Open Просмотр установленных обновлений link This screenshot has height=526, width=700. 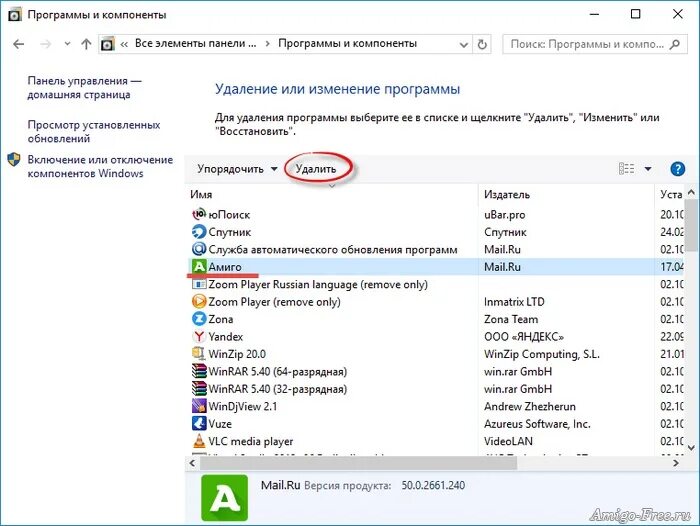94,131
